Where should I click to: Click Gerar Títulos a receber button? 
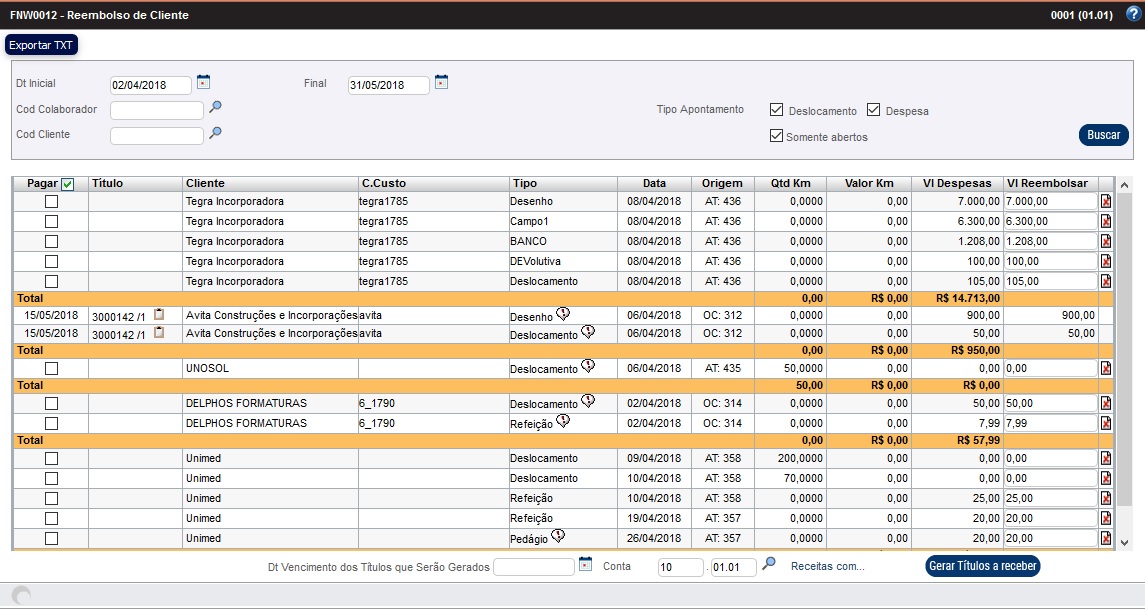983,566
